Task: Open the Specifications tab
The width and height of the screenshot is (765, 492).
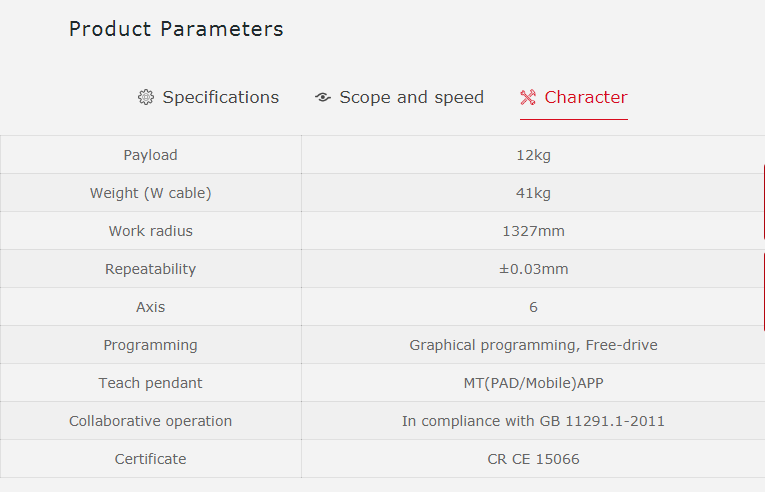Action: [220, 97]
